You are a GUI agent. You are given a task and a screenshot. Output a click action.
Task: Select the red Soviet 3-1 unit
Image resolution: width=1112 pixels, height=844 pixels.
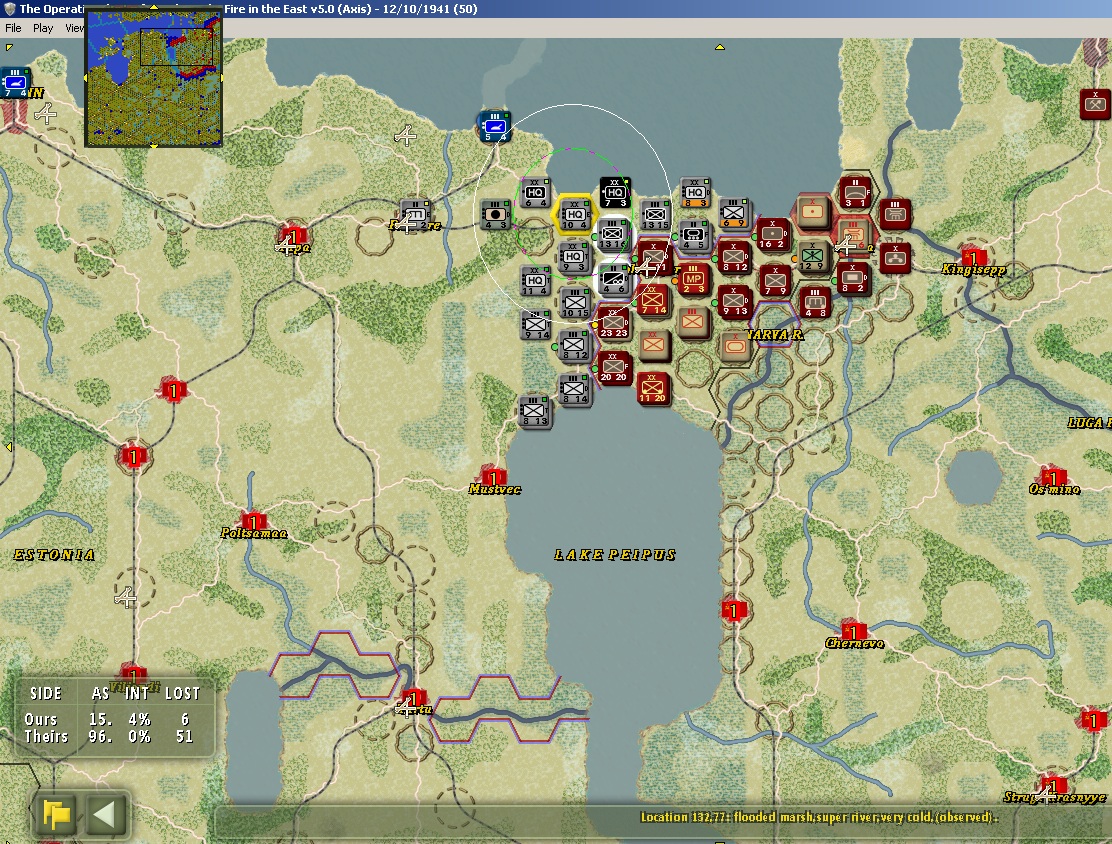pos(855,193)
